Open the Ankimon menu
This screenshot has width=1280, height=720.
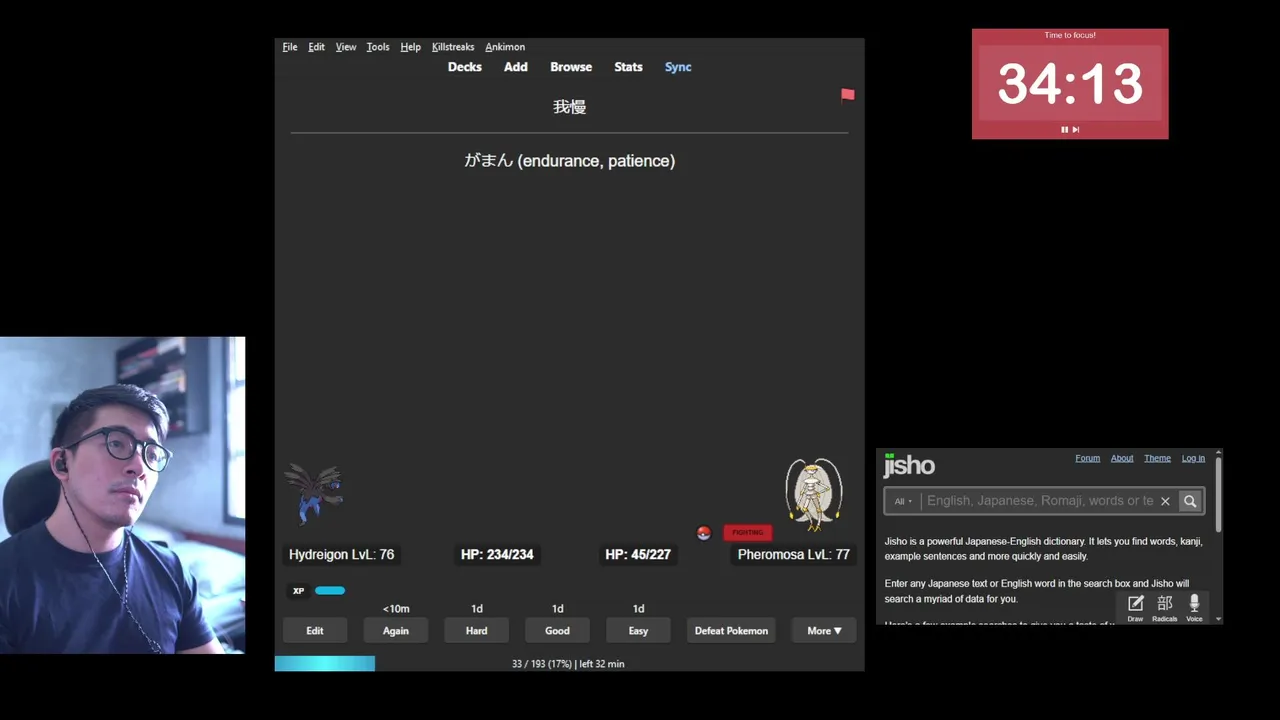pos(505,47)
